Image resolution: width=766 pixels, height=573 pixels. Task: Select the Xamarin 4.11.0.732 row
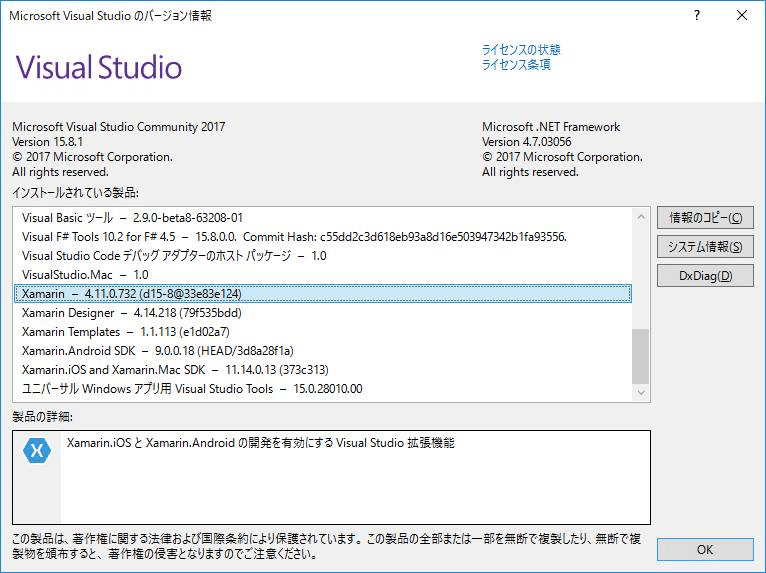point(322,294)
